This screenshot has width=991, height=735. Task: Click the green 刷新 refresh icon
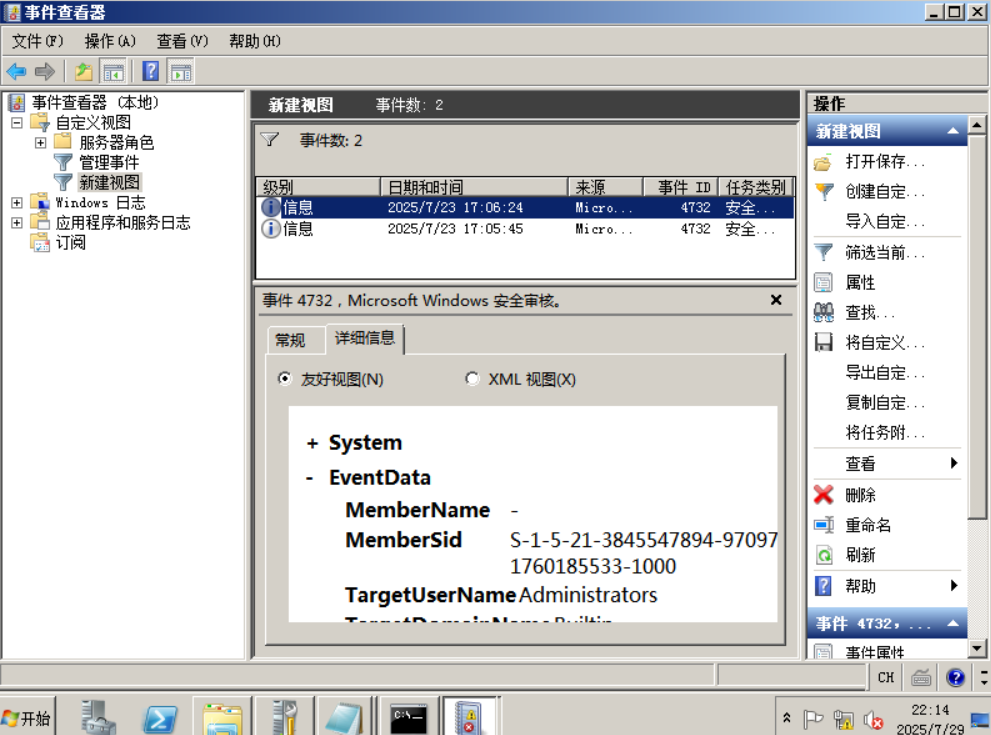click(822, 555)
